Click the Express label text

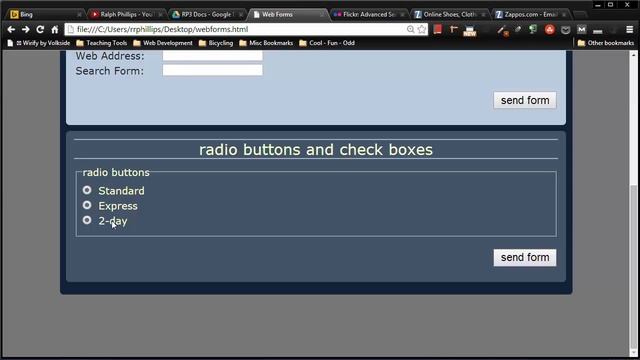118,206
